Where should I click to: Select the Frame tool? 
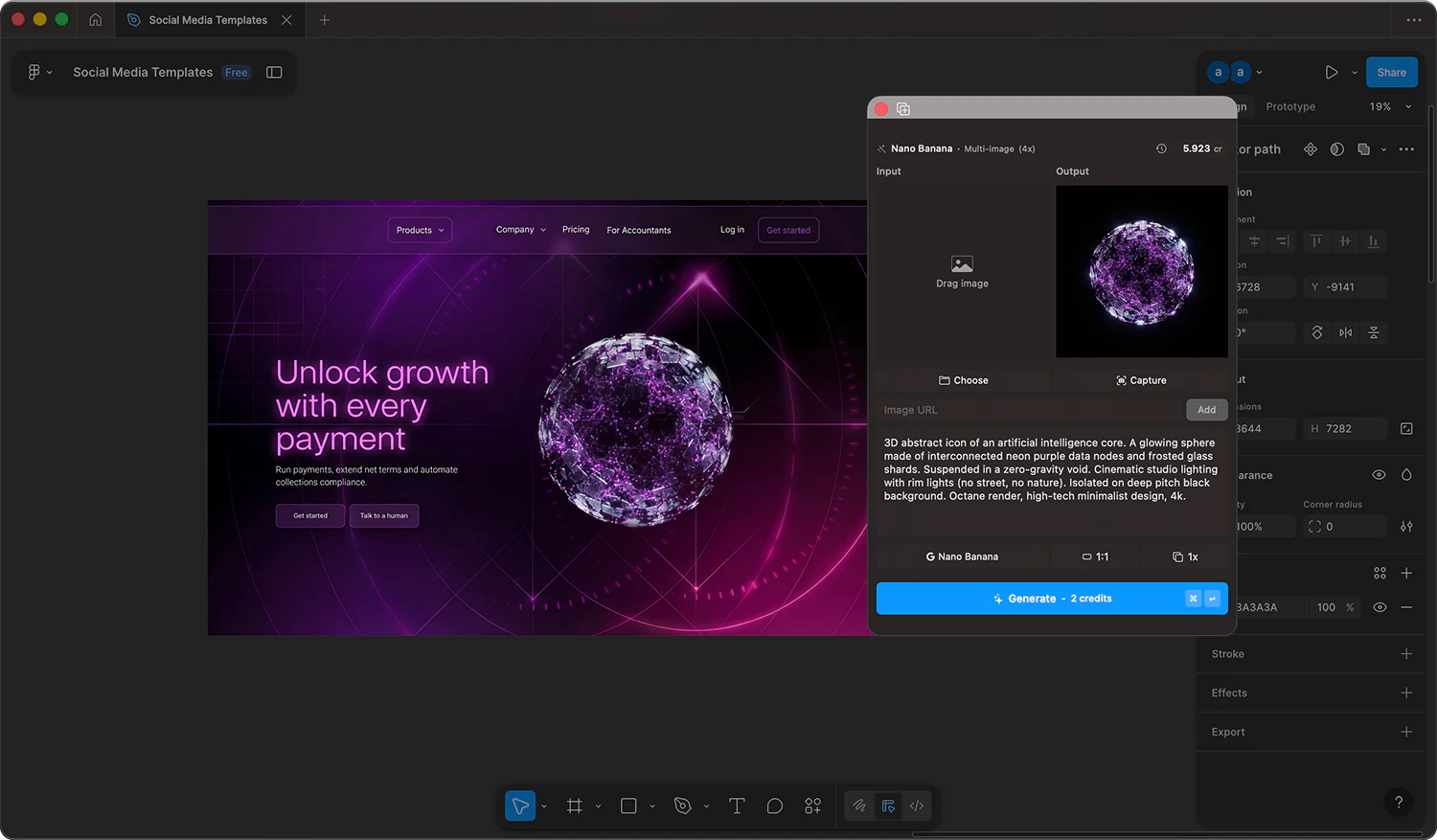(576, 806)
